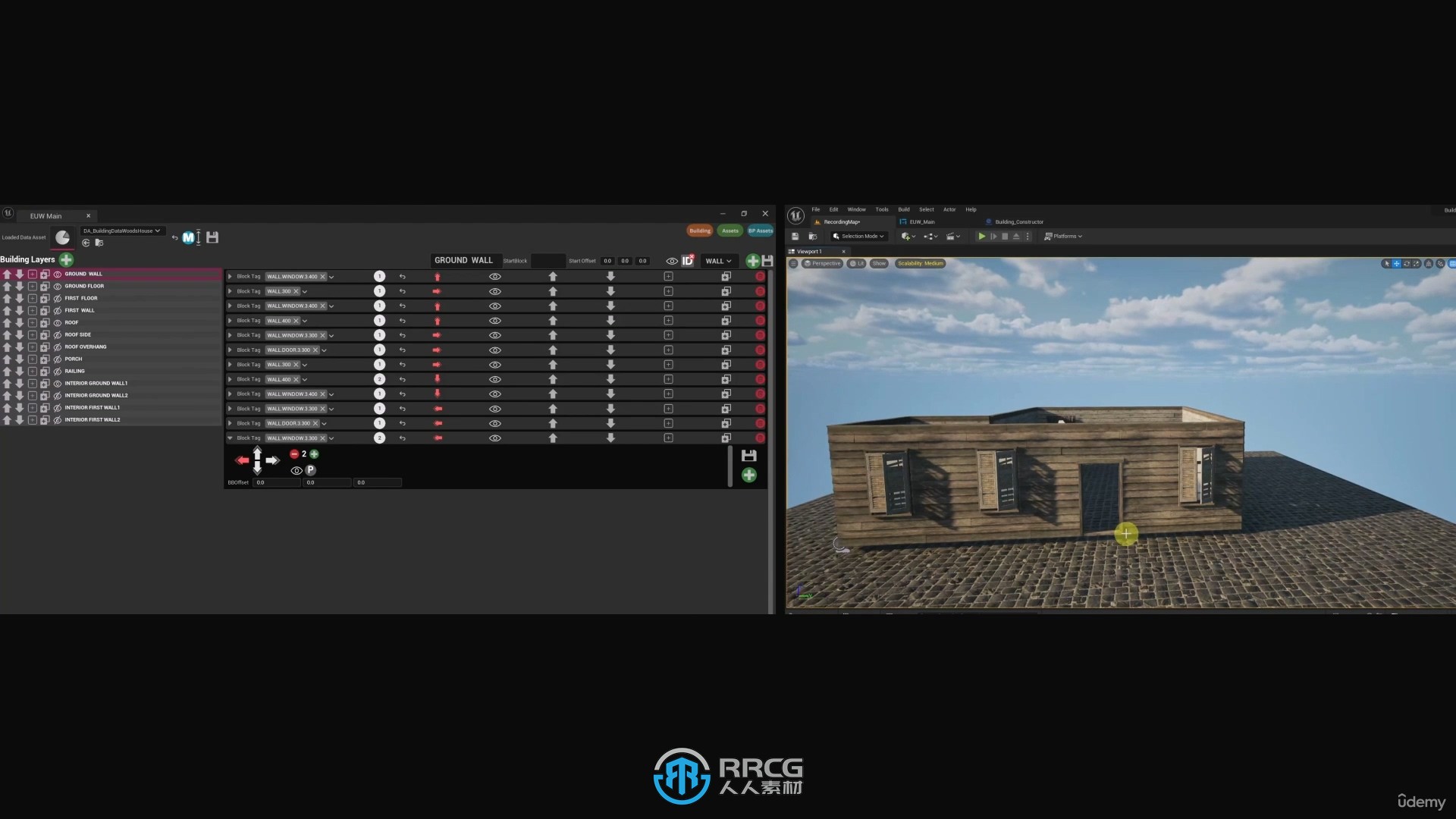Expand the first WALL.WINDOW.3.400 block row
The height and width of the screenshot is (819, 1456).
point(230,277)
